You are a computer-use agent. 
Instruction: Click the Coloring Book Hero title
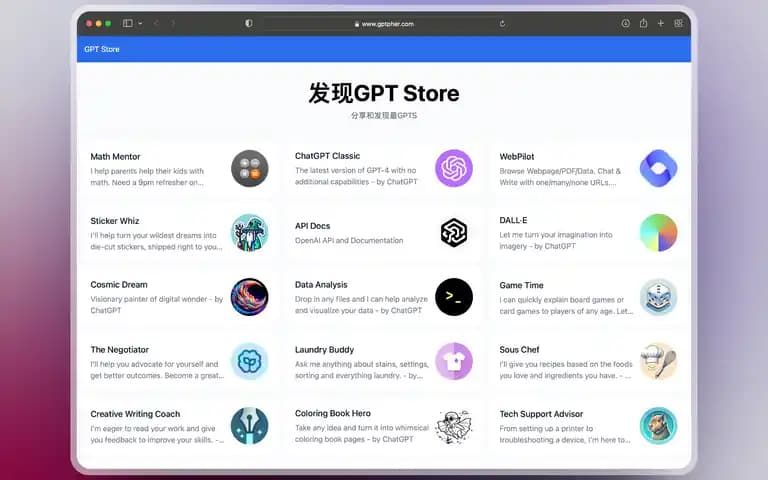[x=333, y=413]
